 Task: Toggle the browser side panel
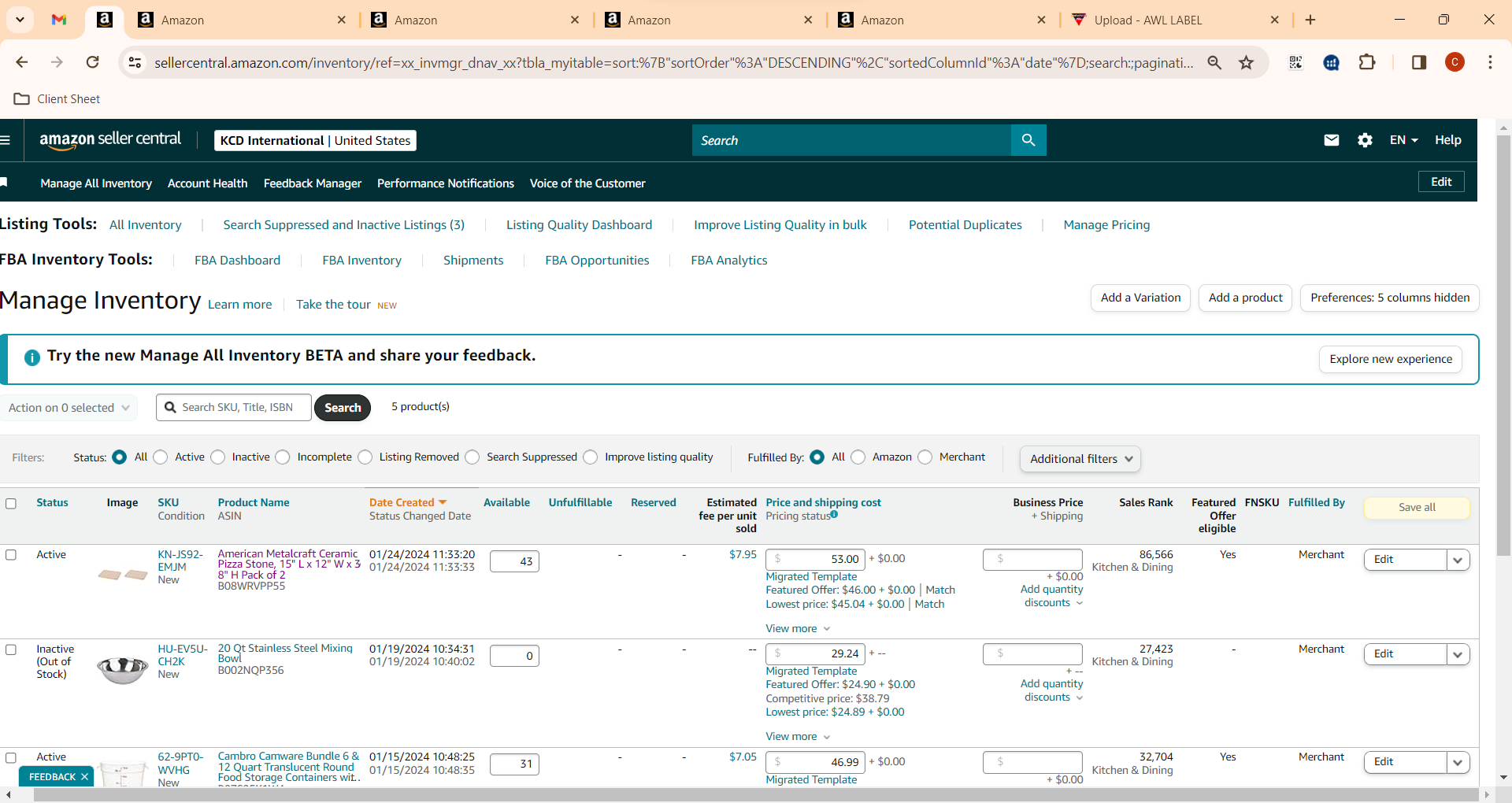pos(1419,62)
